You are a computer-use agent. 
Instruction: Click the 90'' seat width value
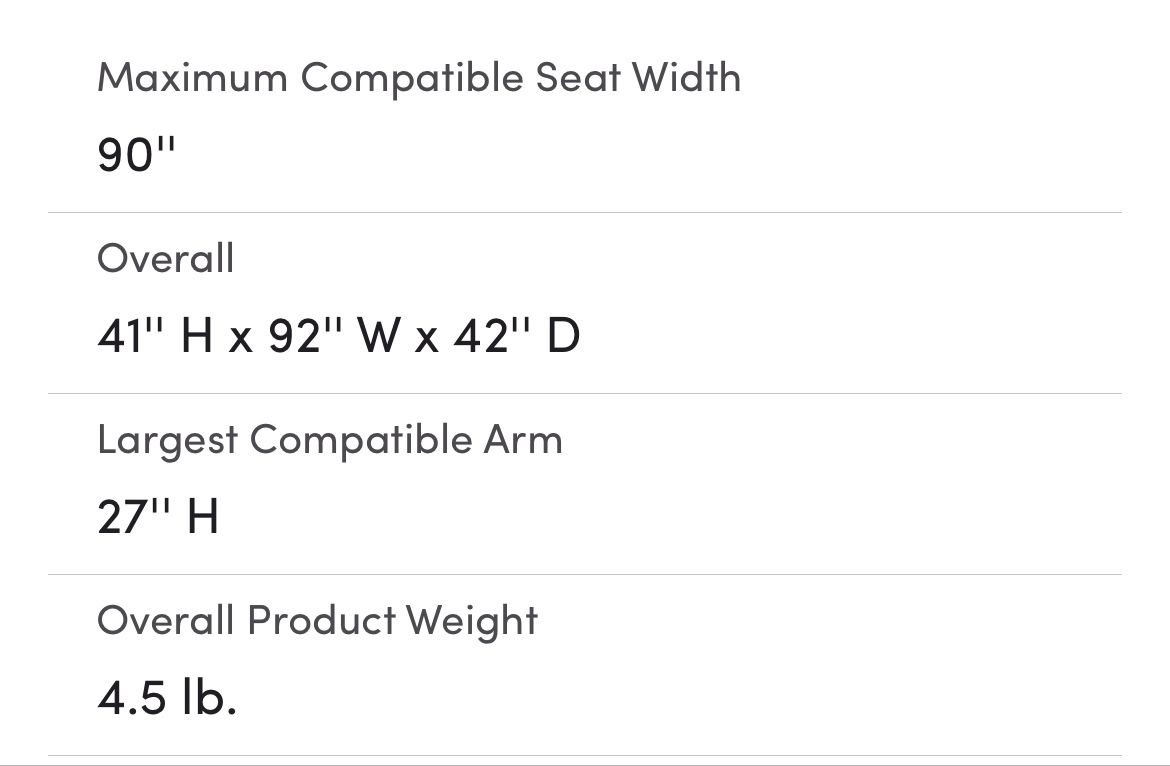[137, 155]
